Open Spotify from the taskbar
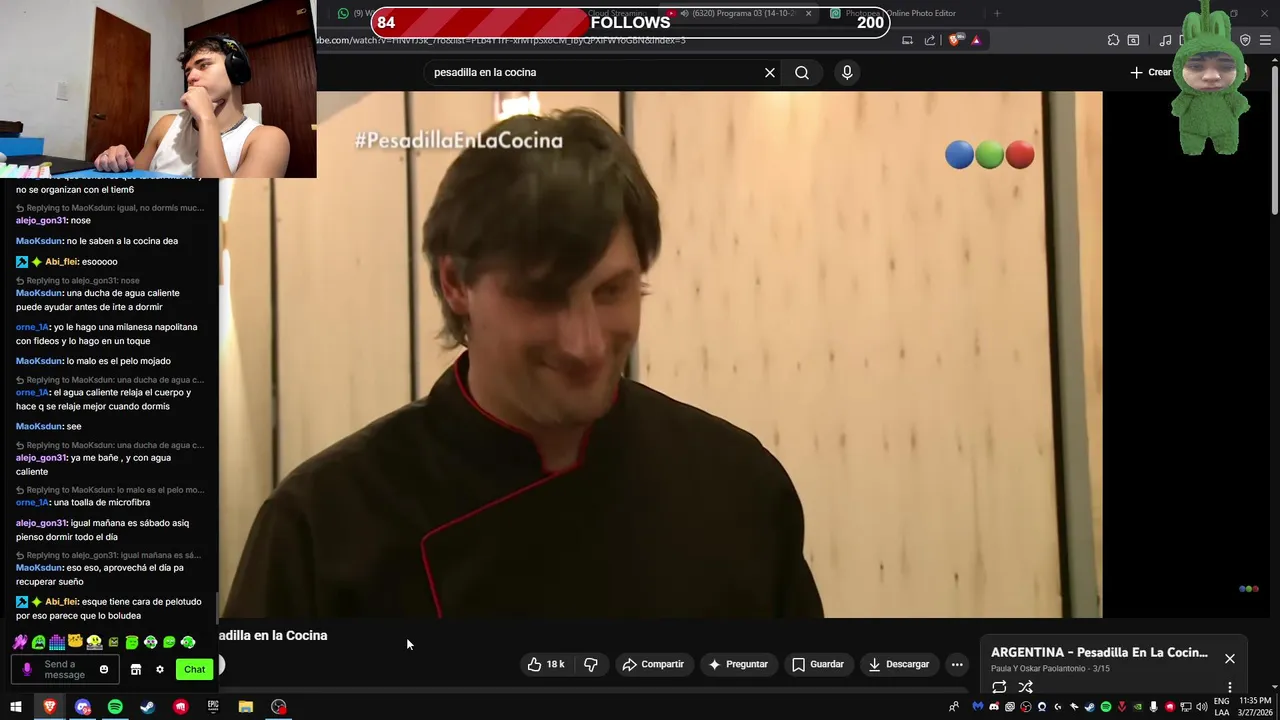This screenshot has height=720, width=1280. point(115,707)
